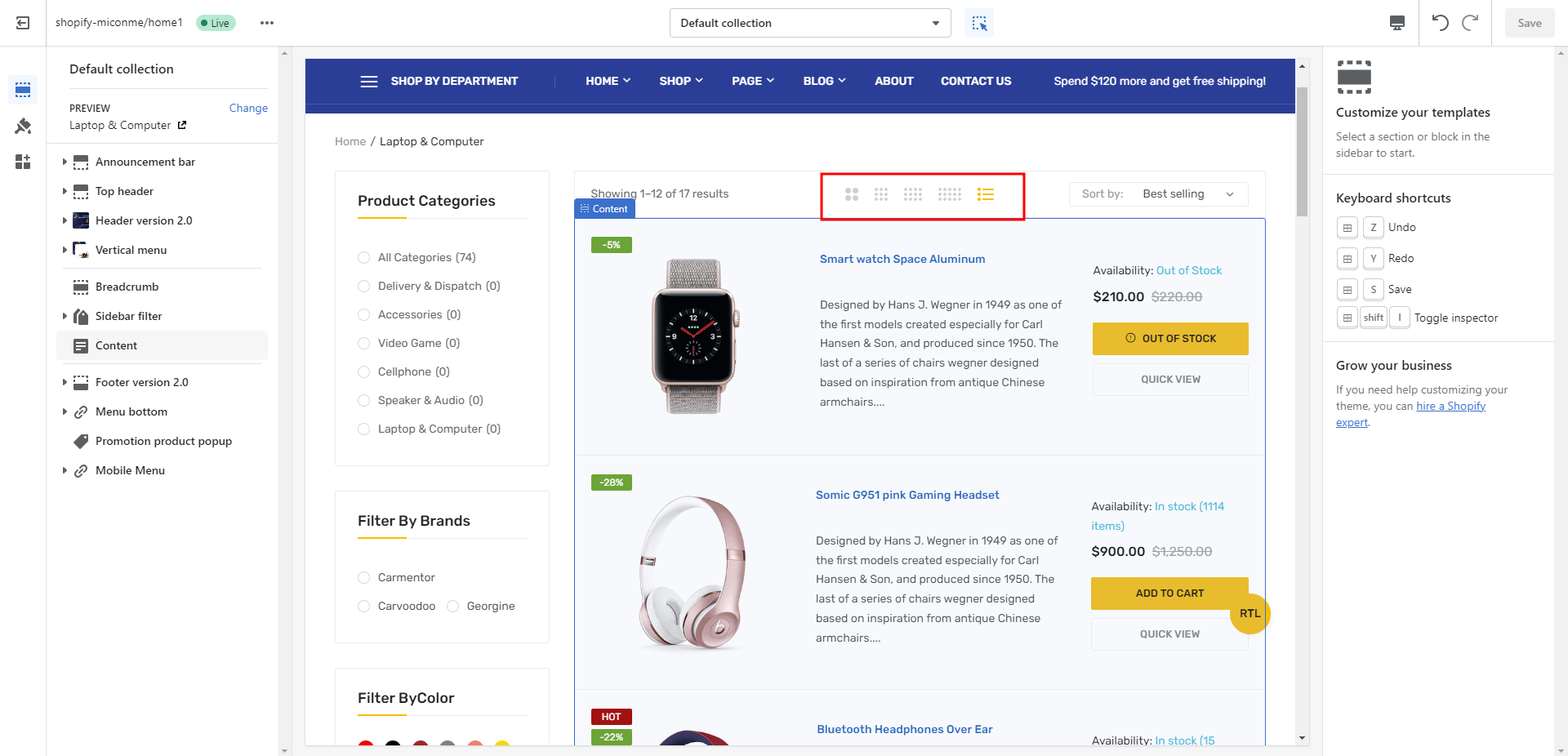Screen dimensions: 1568x756
Task: Open the Default collection template dropdown
Action: coord(809,23)
